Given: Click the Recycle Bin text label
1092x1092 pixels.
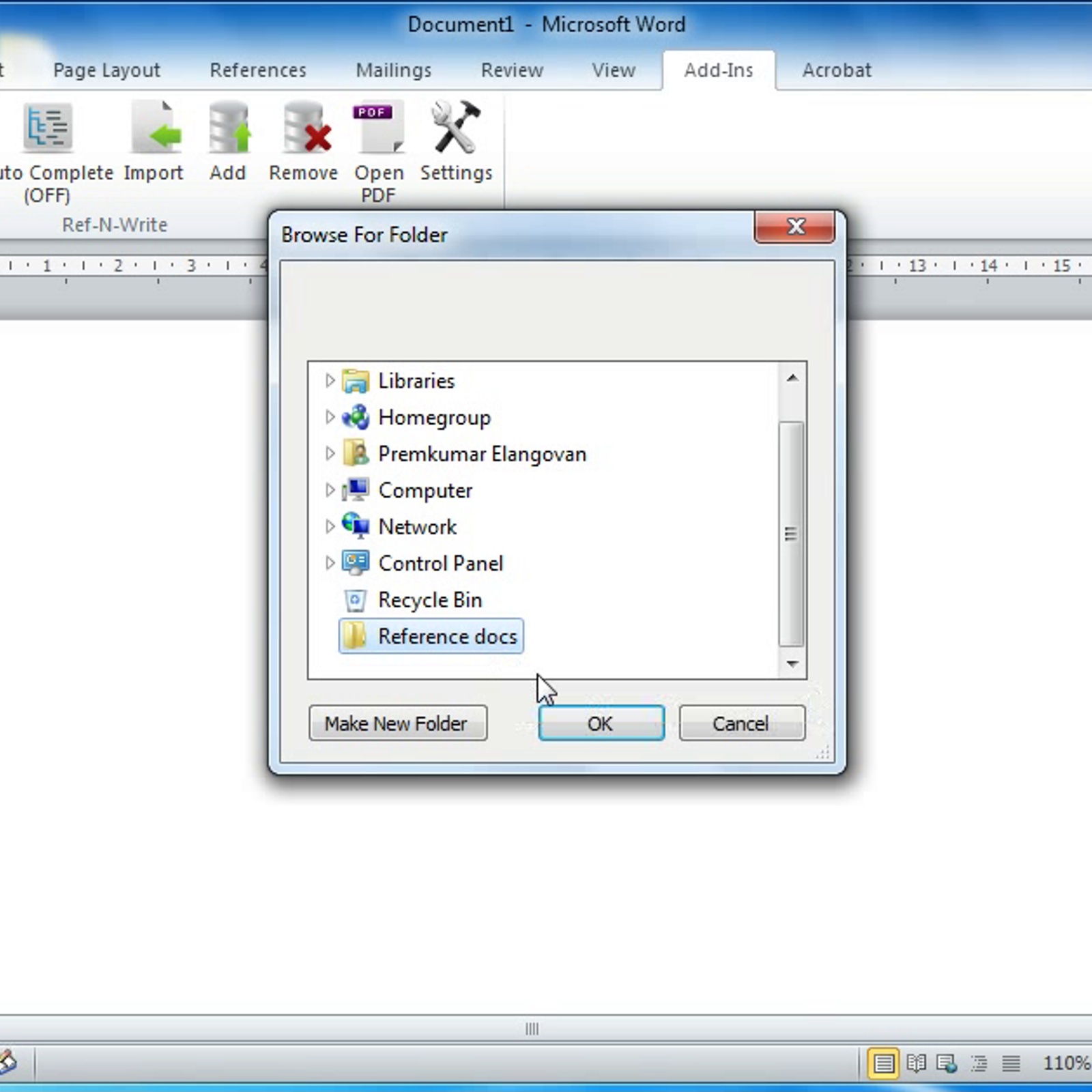Looking at the screenshot, I should point(430,601).
